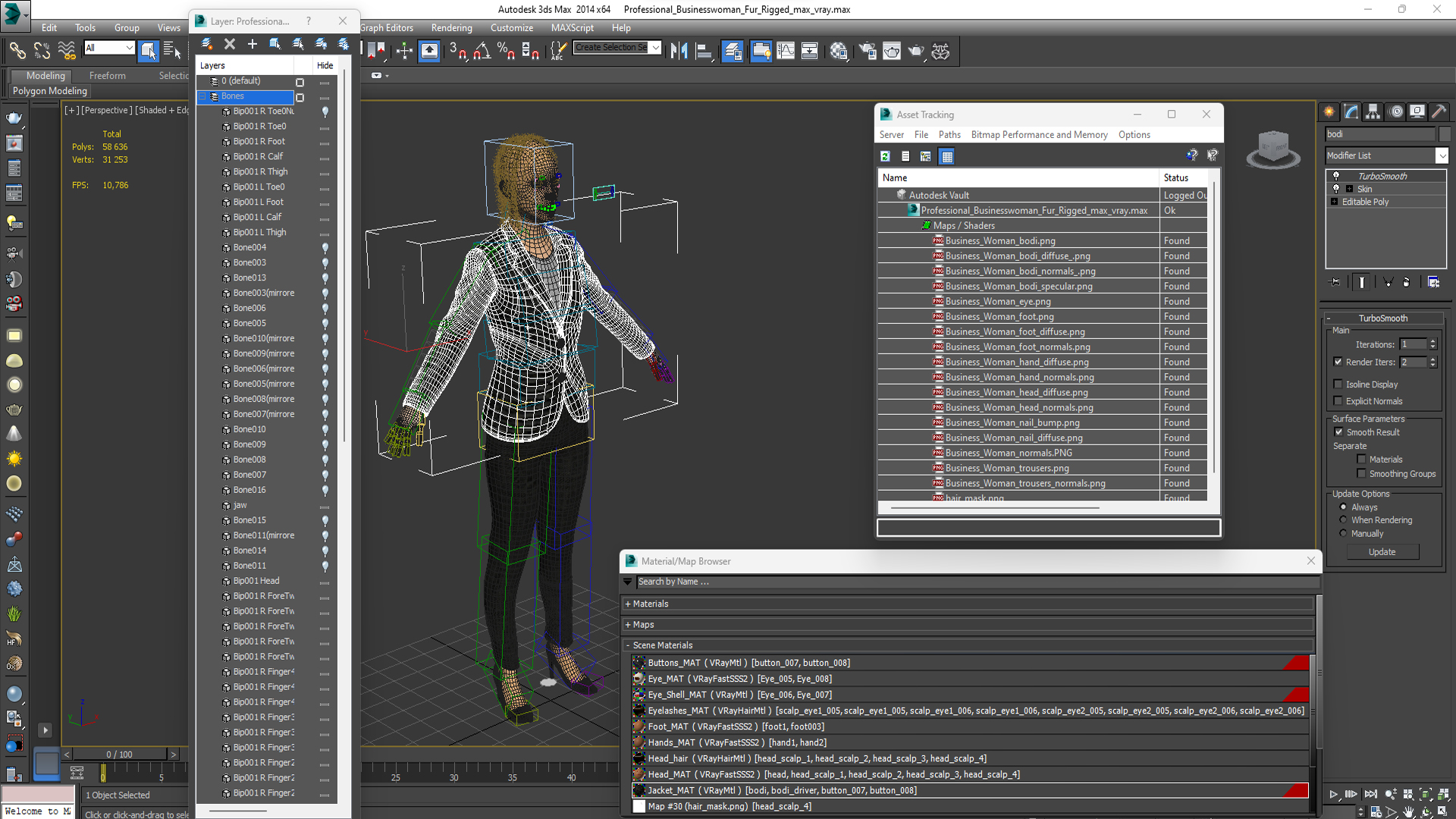
Task: Click the time slider 0 / 100
Action: pos(119,755)
